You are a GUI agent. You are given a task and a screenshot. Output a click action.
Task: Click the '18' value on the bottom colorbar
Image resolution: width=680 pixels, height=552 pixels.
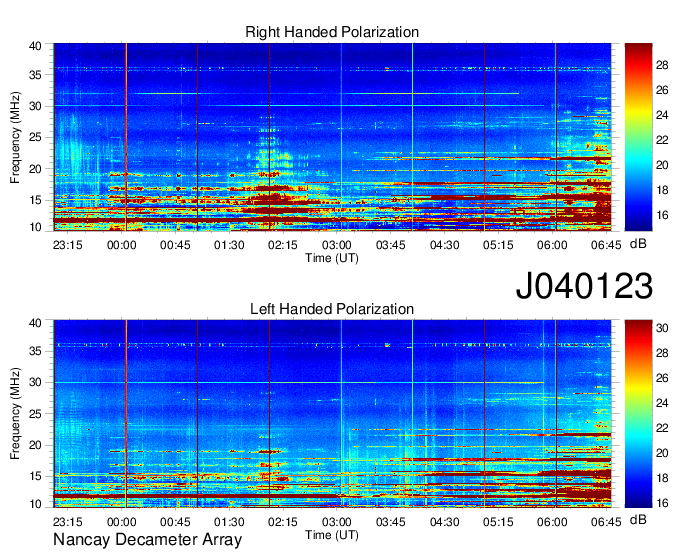(662, 478)
